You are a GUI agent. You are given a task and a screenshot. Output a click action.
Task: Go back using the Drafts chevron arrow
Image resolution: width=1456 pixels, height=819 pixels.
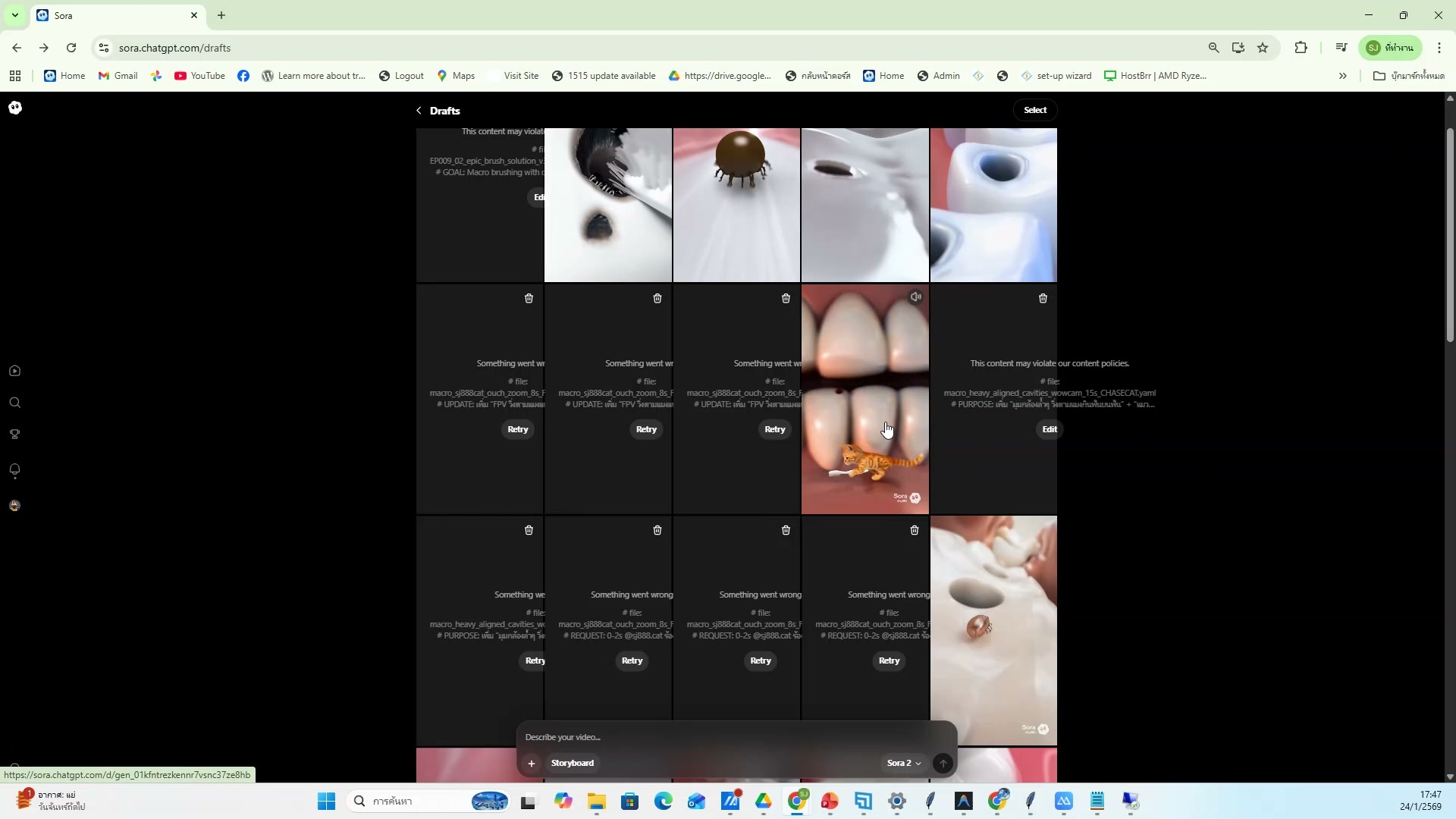point(419,111)
